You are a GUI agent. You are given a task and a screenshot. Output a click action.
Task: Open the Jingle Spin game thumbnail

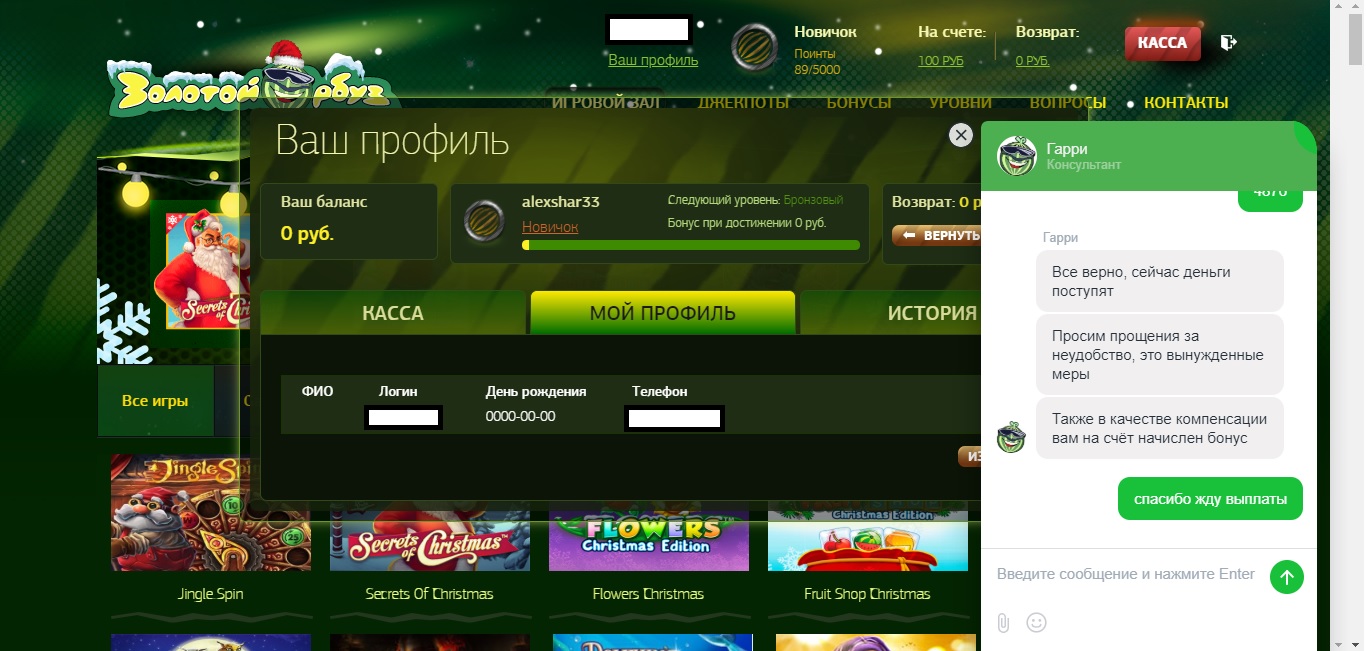tap(211, 512)
